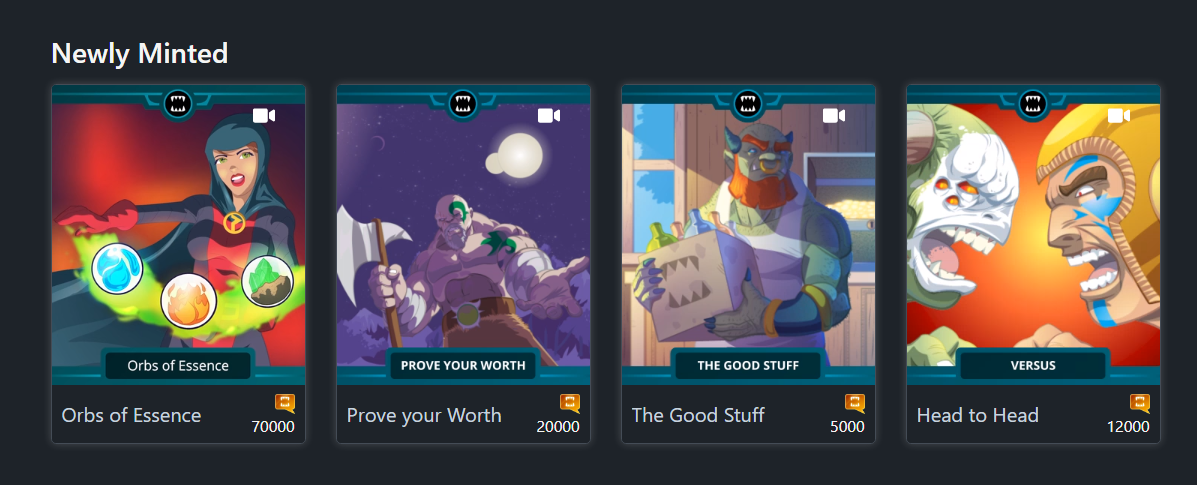The width and height of the screenshot is (1197, 485).
Task: Select the Prove your Worth title text
Action: tap(424, 415)
